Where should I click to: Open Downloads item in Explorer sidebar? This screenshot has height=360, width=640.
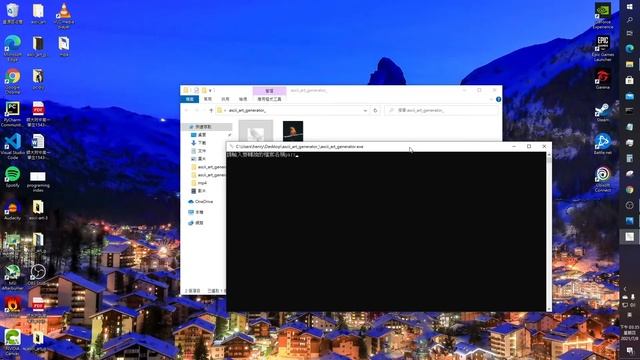202,143
